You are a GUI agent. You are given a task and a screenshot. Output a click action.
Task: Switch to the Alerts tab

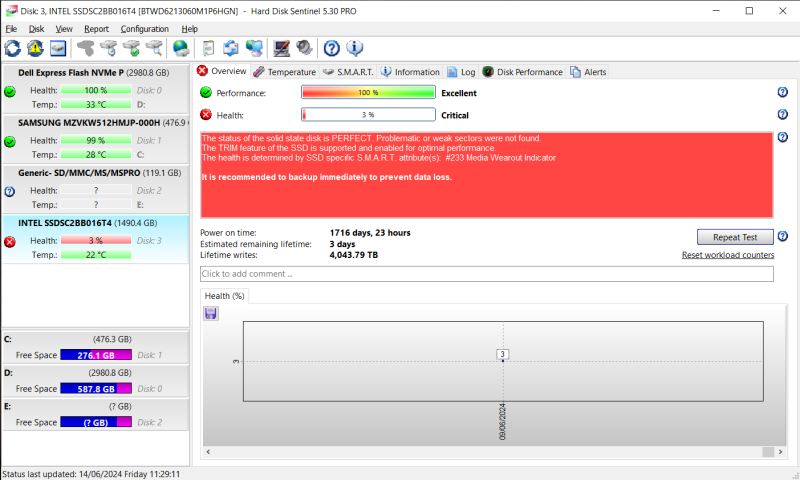(588, 72)
